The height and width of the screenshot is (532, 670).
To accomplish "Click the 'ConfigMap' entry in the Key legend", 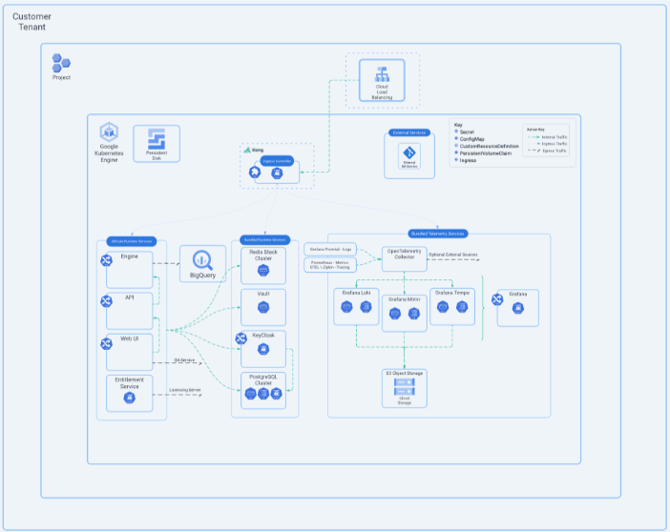I will pyautogui.click(x=472, y=139).
